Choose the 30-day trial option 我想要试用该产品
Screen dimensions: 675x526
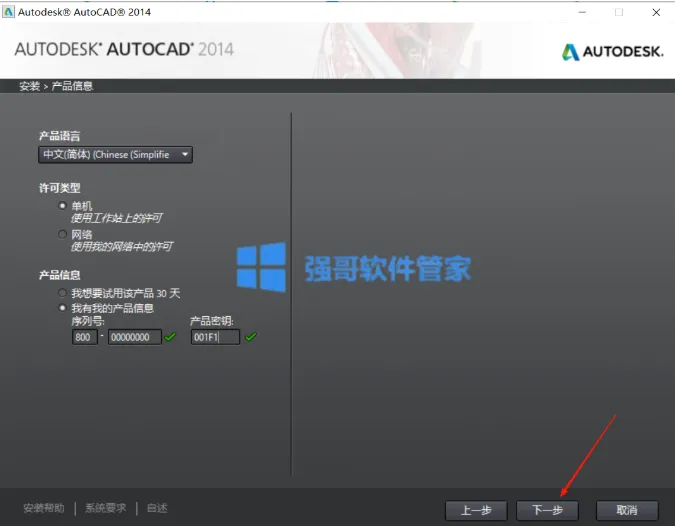(x=62, y=293)
